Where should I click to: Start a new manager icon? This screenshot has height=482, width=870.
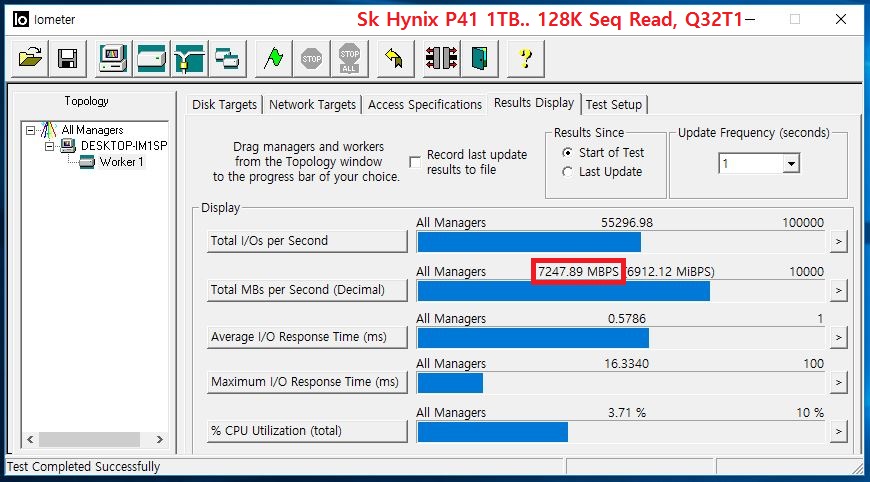coord(113,58)
